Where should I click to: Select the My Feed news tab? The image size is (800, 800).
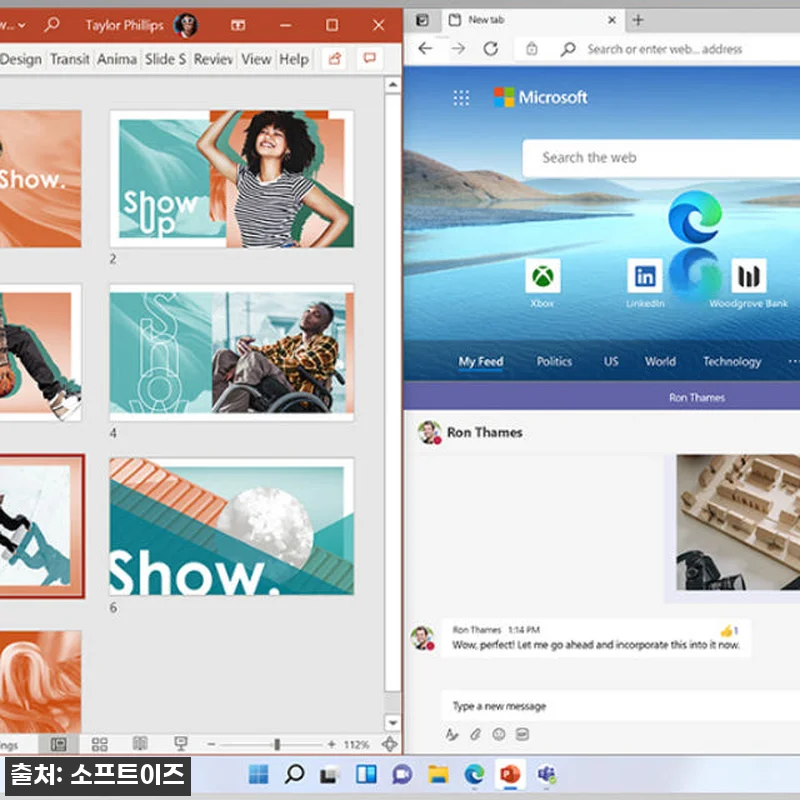(481, 361)
